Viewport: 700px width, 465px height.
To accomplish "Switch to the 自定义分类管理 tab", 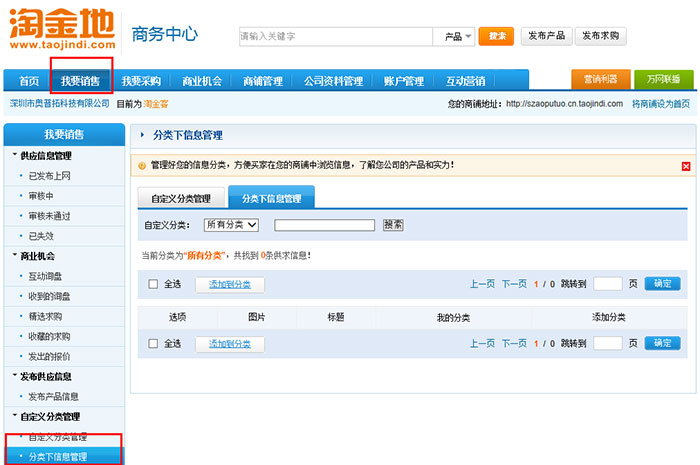I will point(181,199).
